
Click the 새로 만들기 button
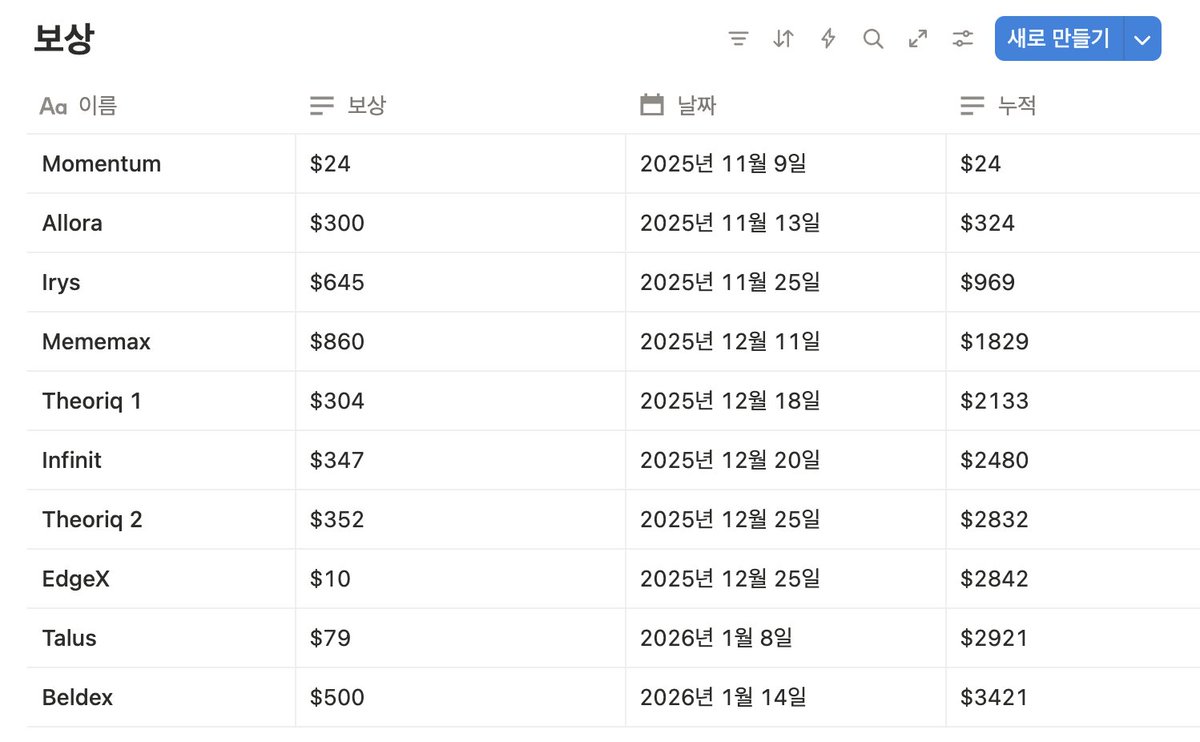[x=1060, y=38]
